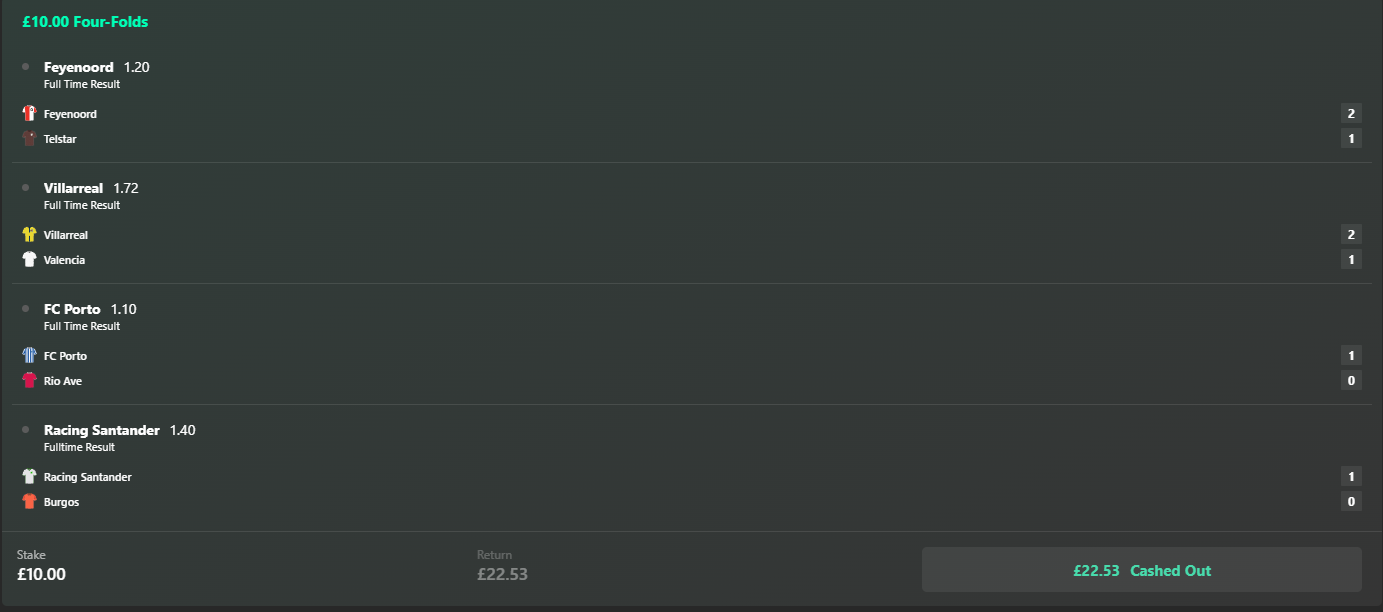Click the status dot beside Feyenoord selection

25,67
